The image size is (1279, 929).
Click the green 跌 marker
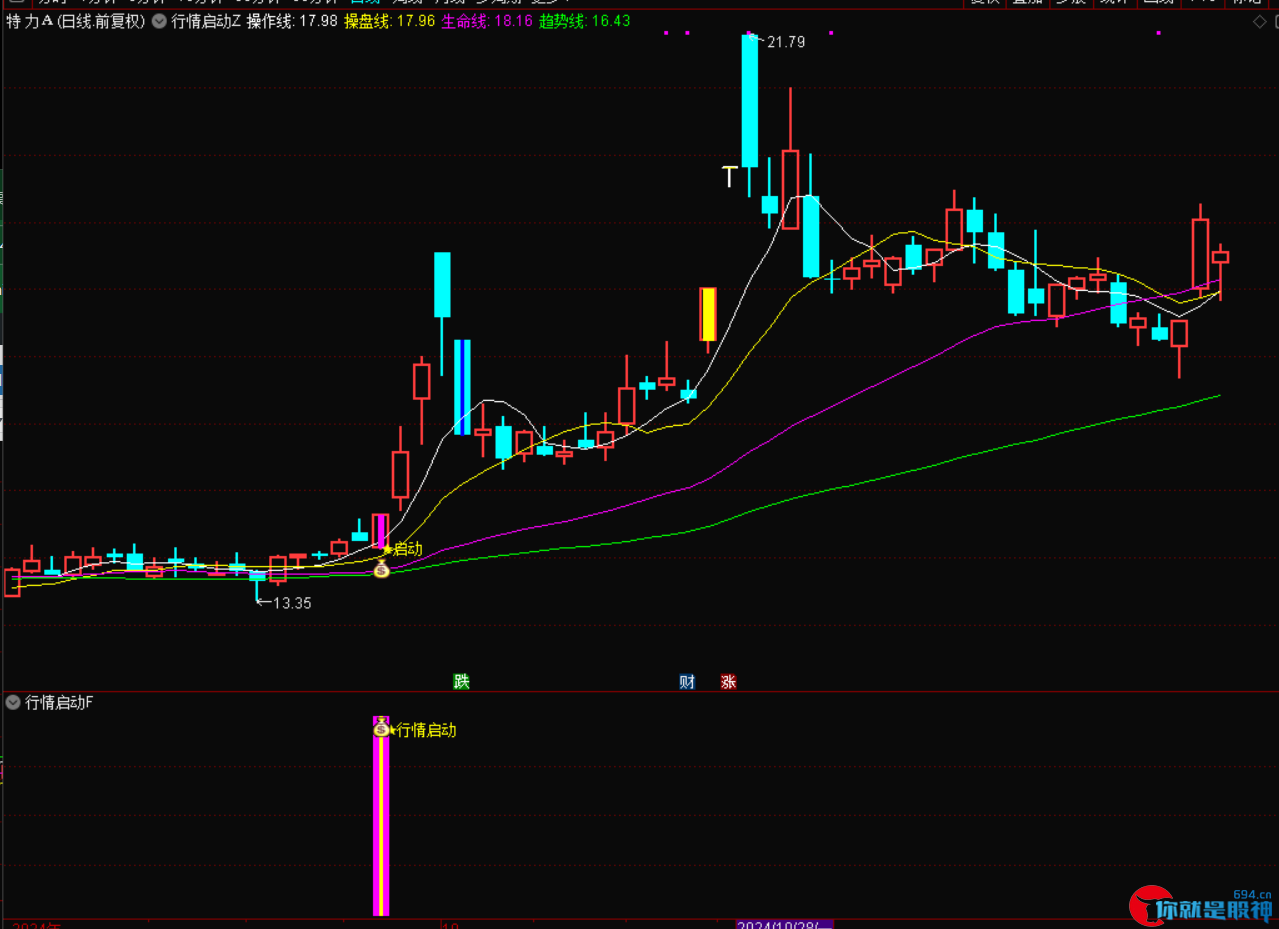(461, 682)
